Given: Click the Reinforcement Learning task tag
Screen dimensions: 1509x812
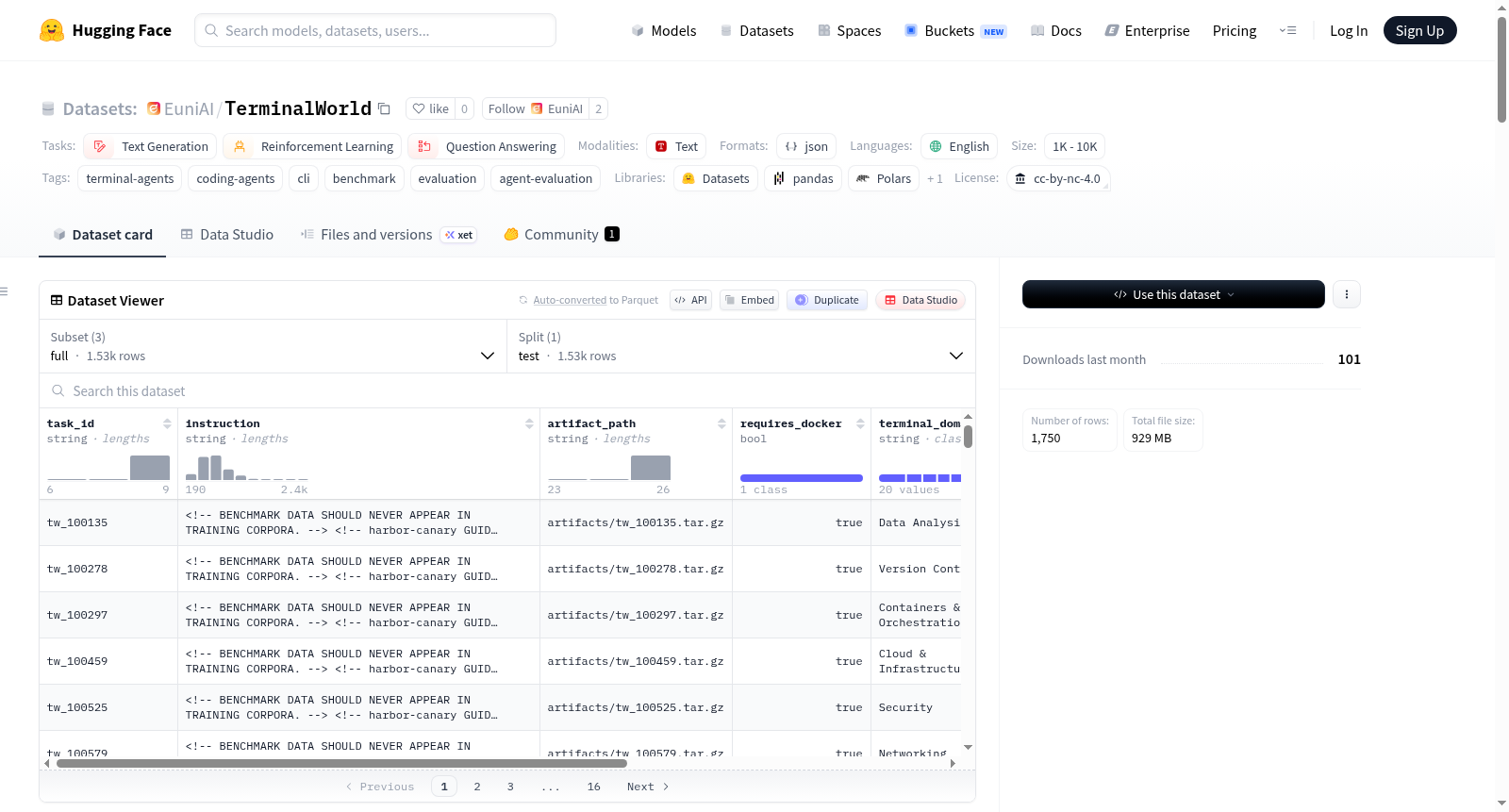Looking at the screenshot, I should tap(312, 146).
